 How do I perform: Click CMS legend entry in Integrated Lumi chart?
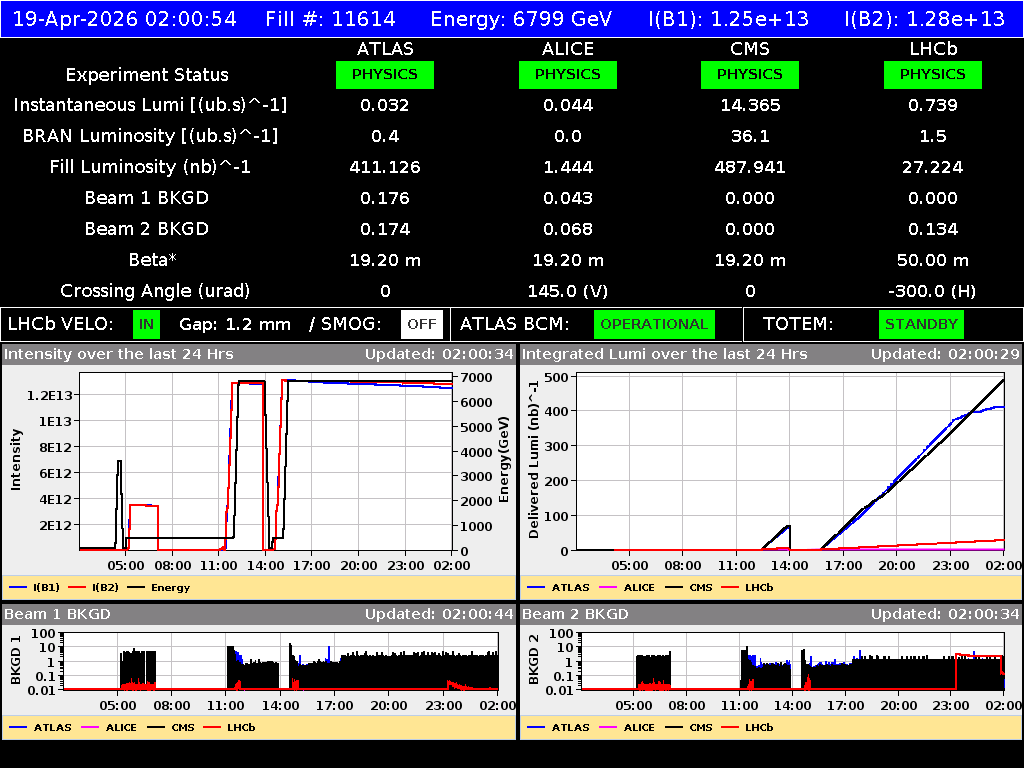(x=689, y=587)
